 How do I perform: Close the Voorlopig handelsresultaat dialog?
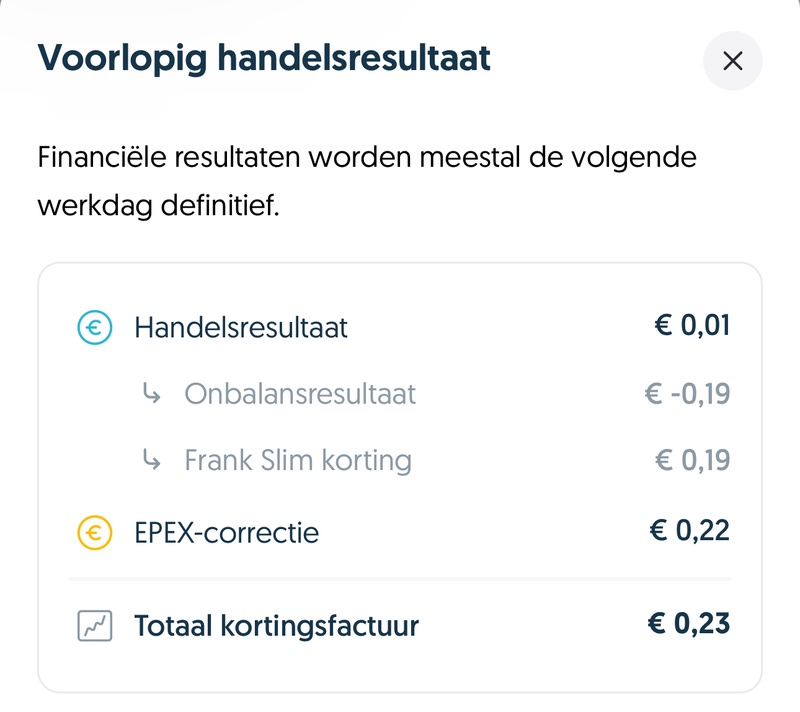(732, 61)
